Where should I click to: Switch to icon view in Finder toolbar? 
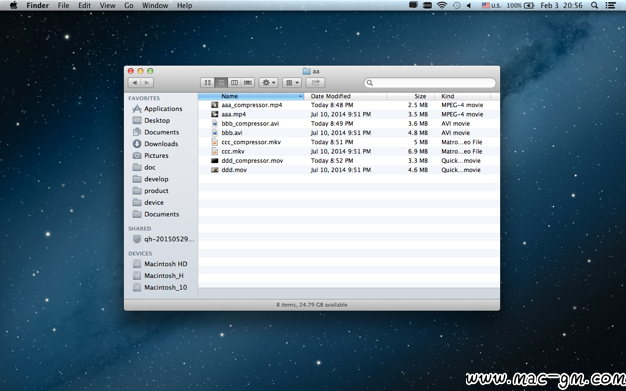[x=207, y=83]
